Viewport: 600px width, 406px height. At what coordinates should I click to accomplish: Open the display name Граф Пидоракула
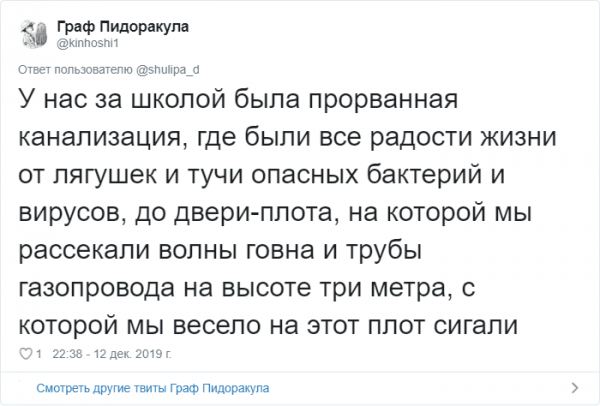point(123,27)
